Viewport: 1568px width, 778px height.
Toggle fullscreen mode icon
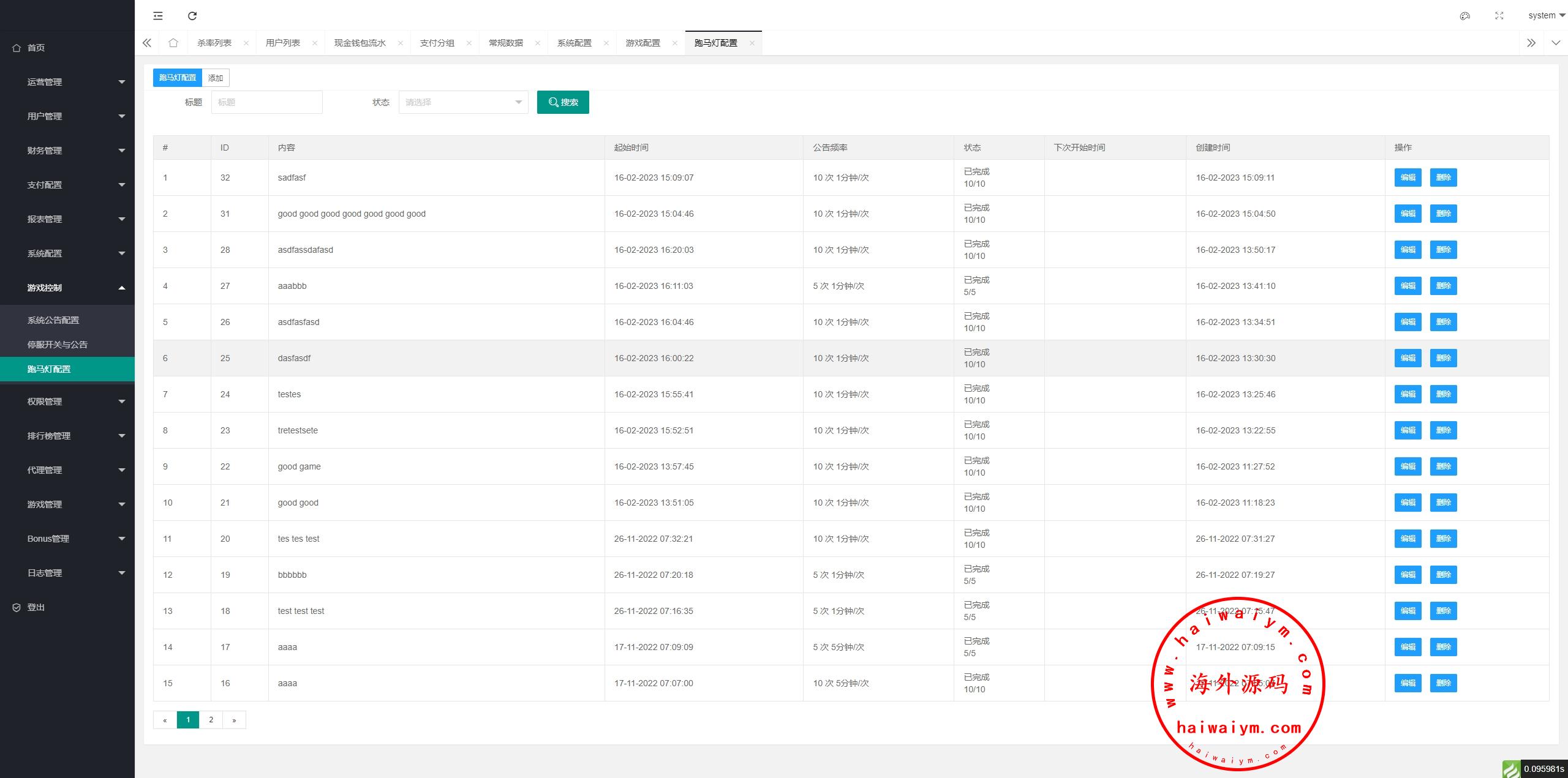click(1499, 16)
